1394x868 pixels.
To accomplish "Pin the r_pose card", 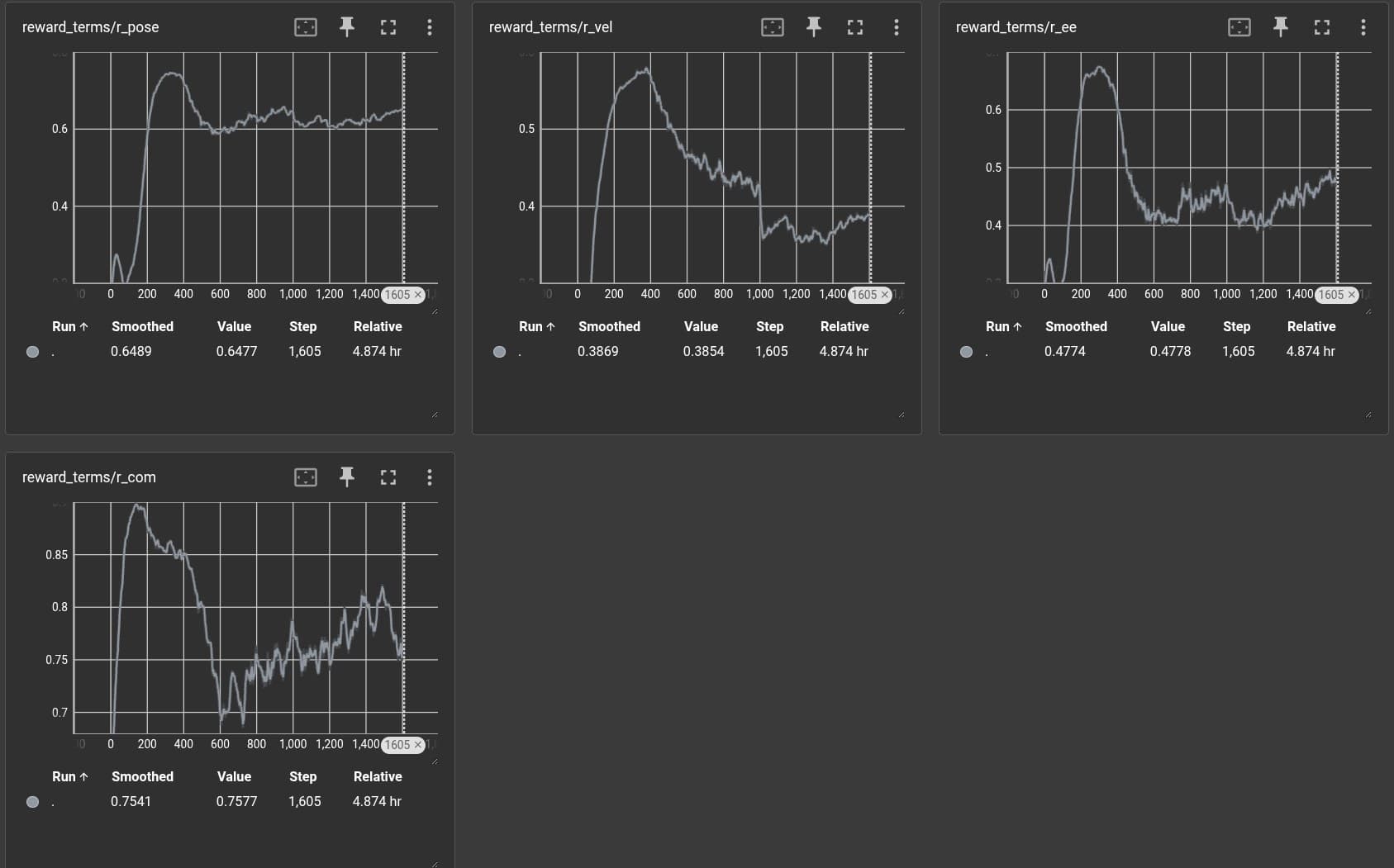I will (347, 27).
